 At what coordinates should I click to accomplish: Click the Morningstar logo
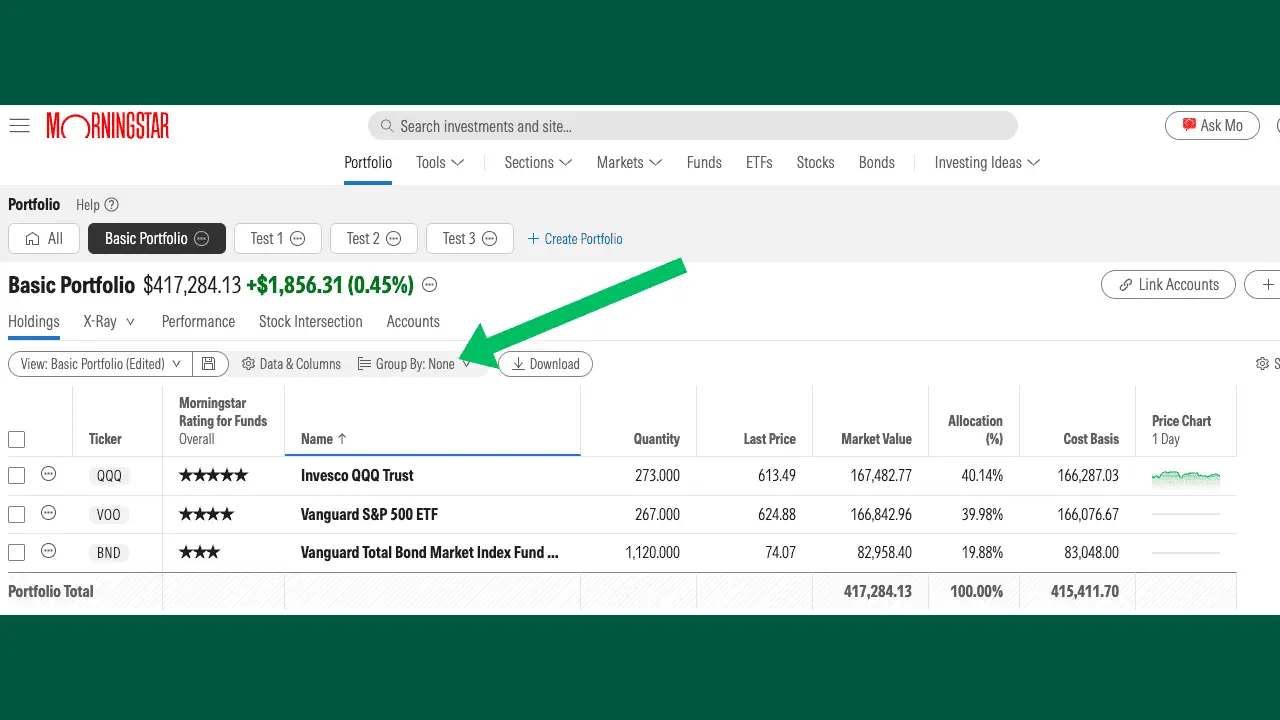(x=107, y=125)
